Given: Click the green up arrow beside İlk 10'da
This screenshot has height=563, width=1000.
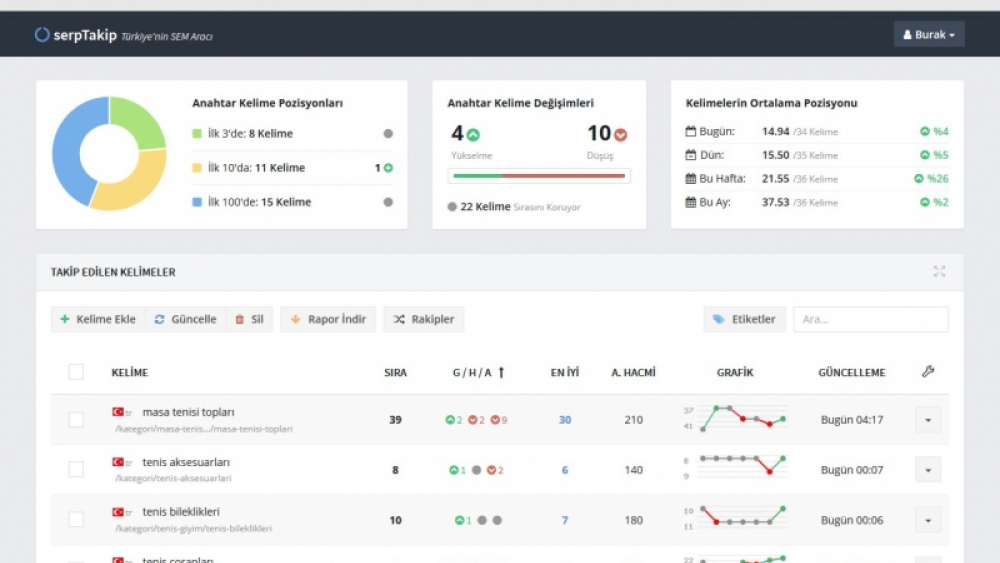Looking at the screenshot, I should [388, 168].
